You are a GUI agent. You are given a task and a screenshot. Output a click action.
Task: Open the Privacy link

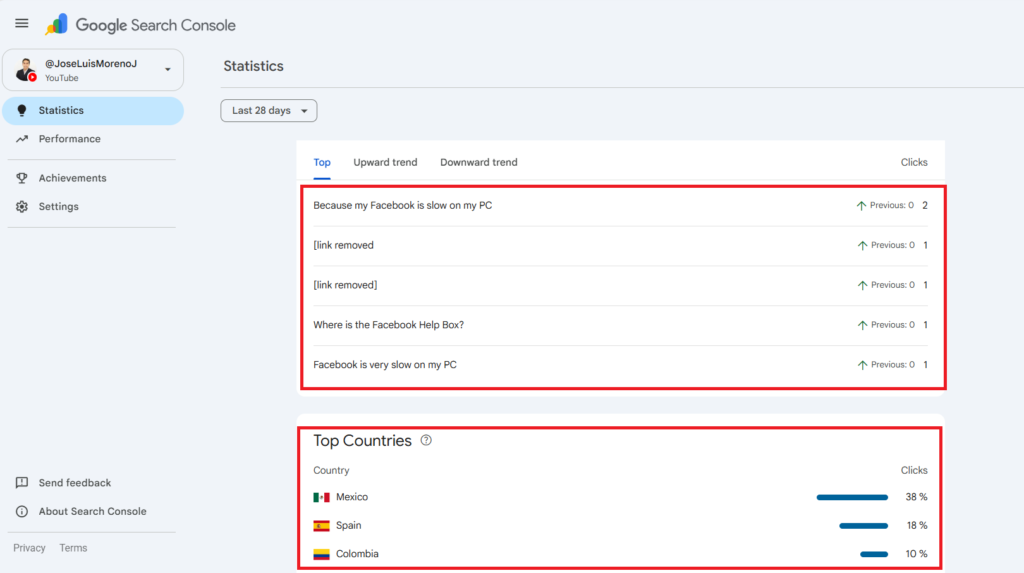[29, 548]
